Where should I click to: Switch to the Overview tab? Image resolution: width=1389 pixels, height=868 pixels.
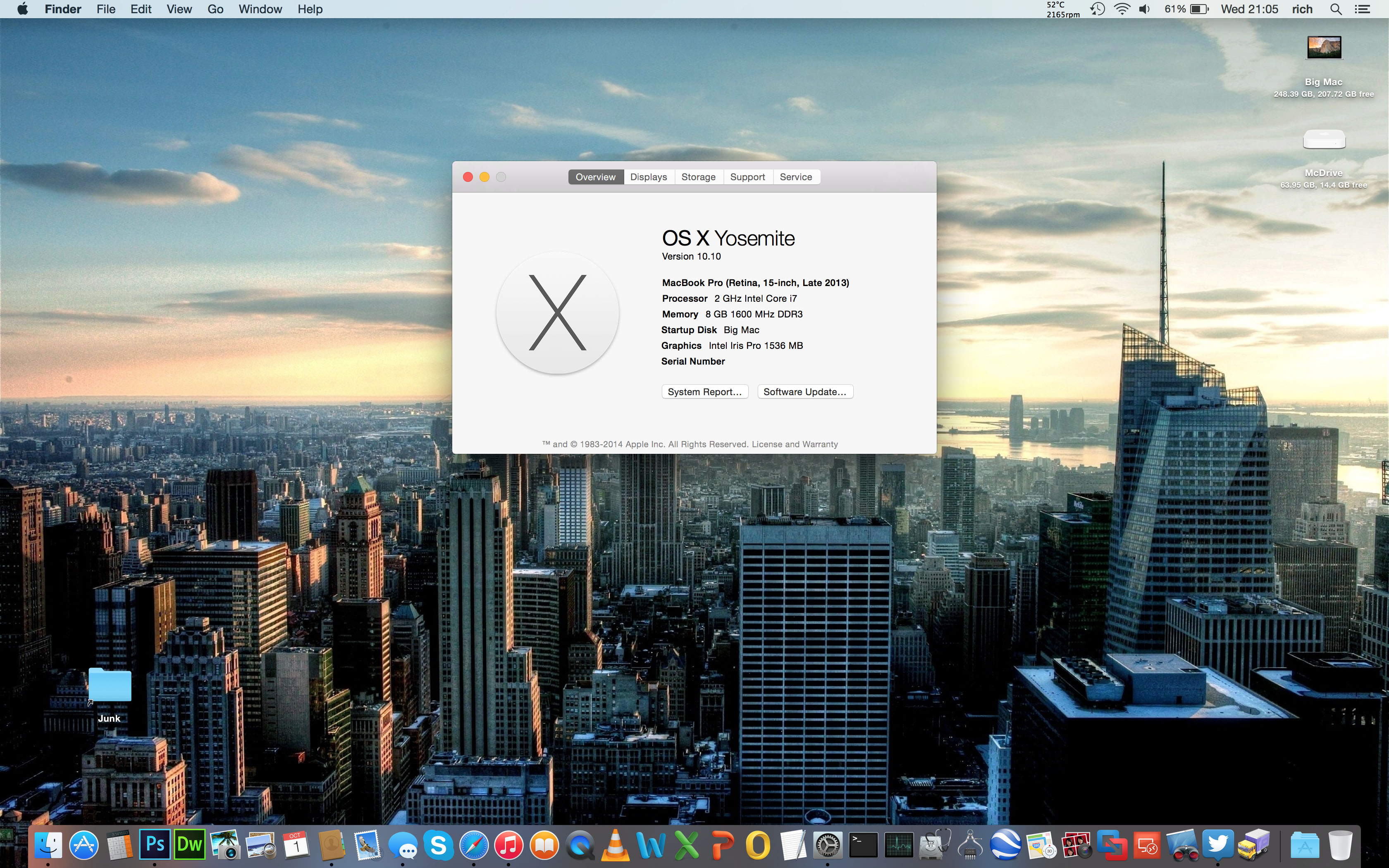click(x=596, y=177)
